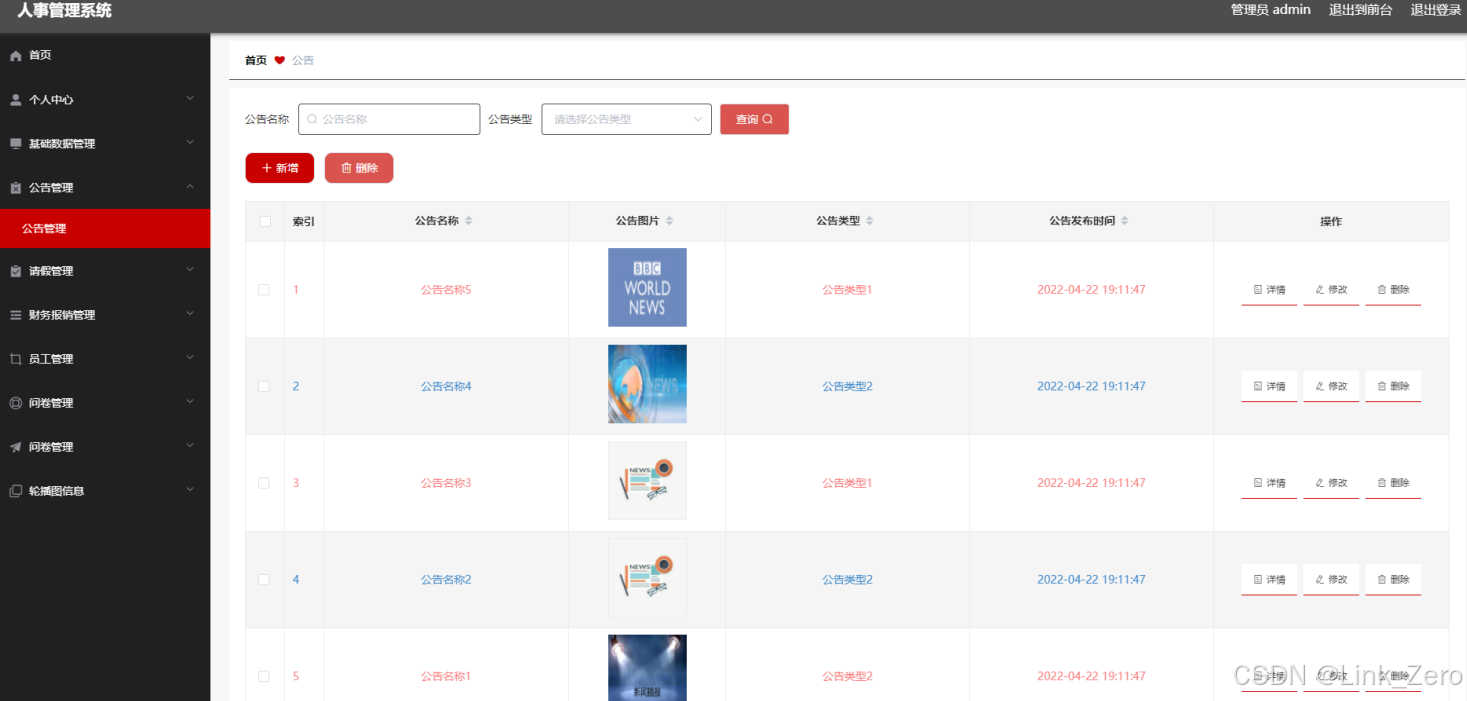The width and height of the screenshot is (1467, 701).
Task: Click the home icon beside 首页 in sidebar
Action: [15, 56]
